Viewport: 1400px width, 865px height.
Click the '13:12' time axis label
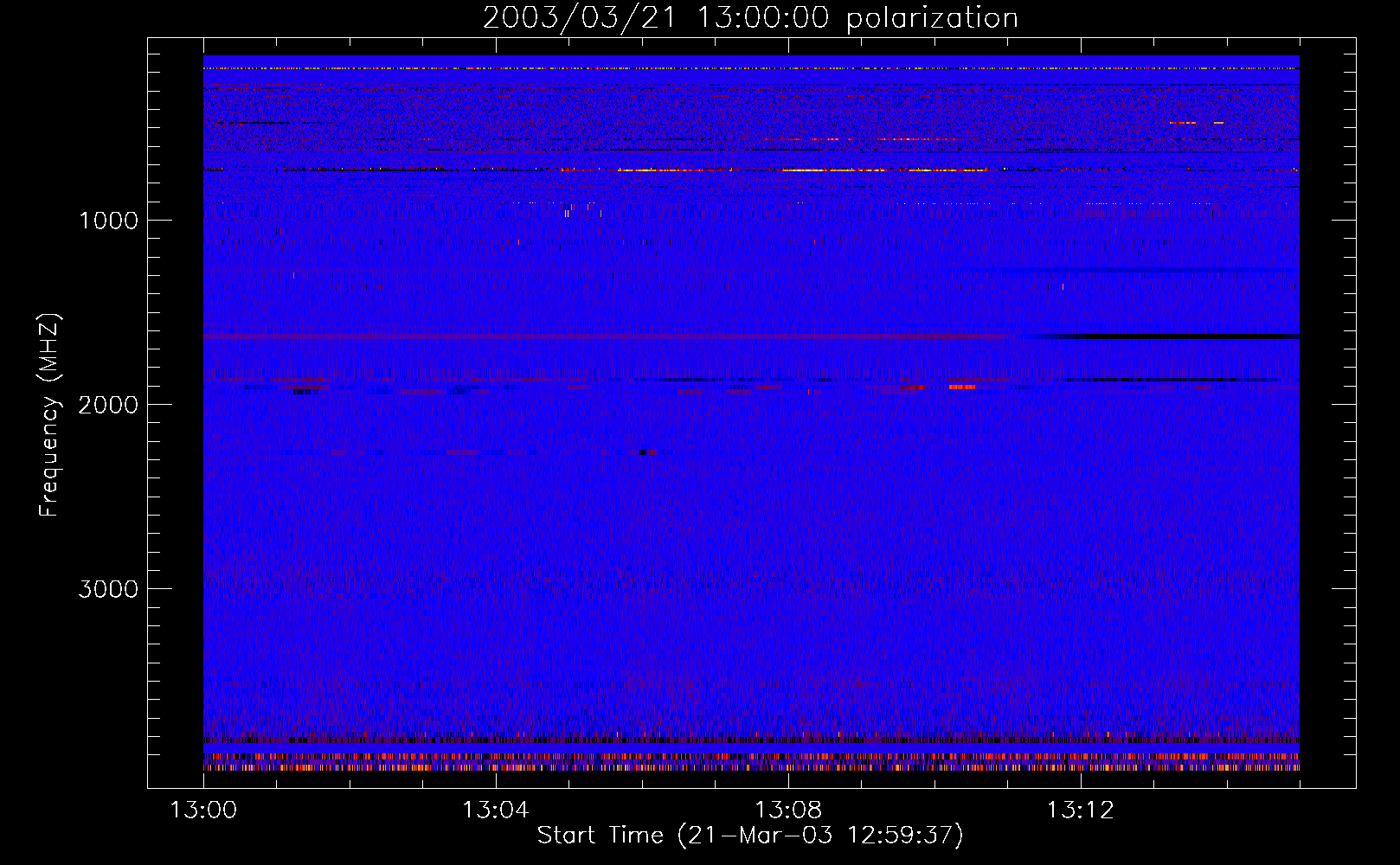click(x=1081, y=811)
